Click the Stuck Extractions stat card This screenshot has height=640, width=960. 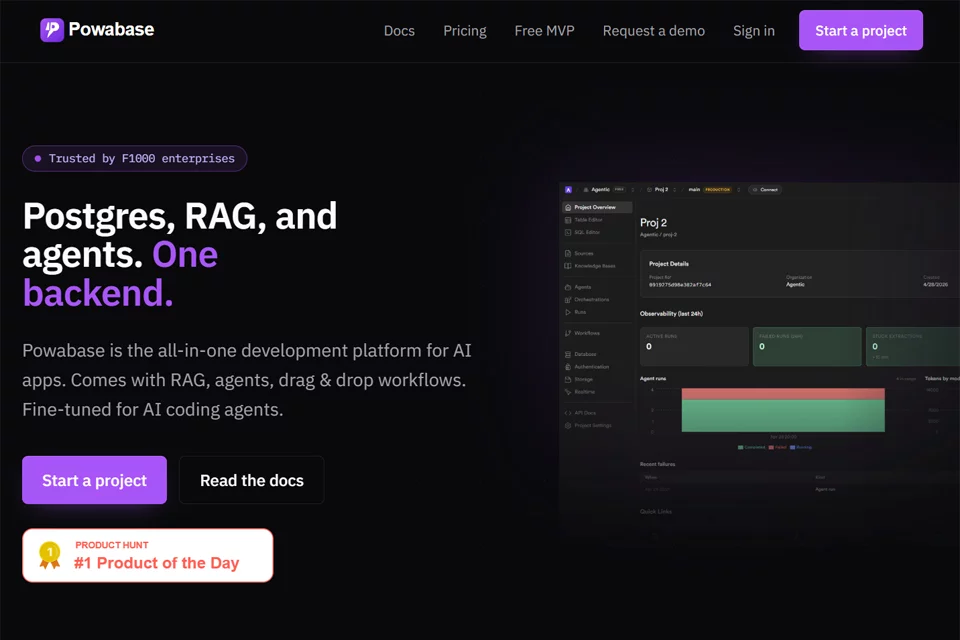tap(913, 347)
